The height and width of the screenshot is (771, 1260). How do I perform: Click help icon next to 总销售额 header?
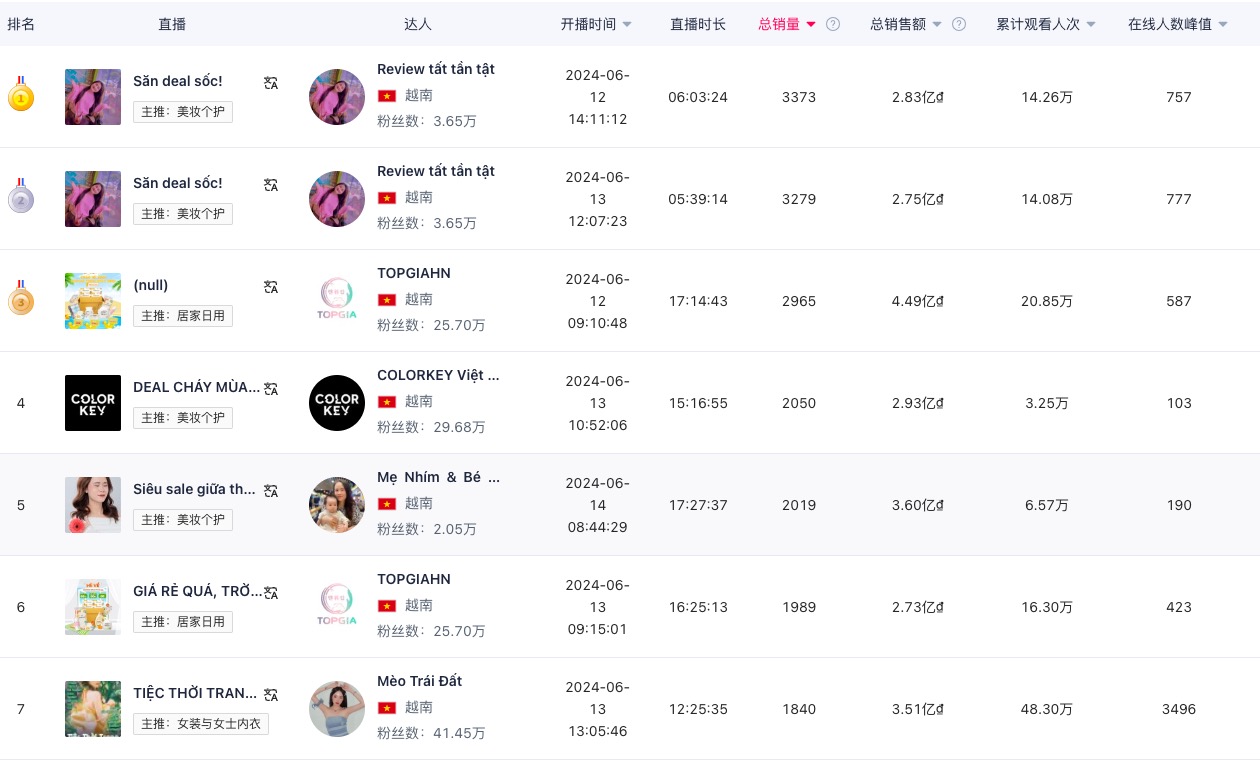[x=959, y=24]
